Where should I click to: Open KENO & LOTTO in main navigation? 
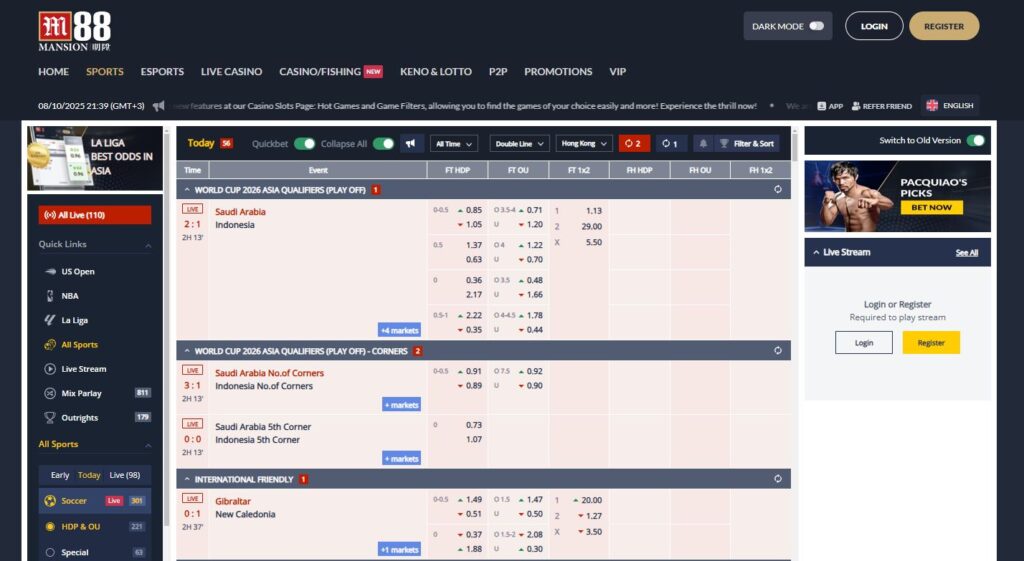click(x=436, y=72)
